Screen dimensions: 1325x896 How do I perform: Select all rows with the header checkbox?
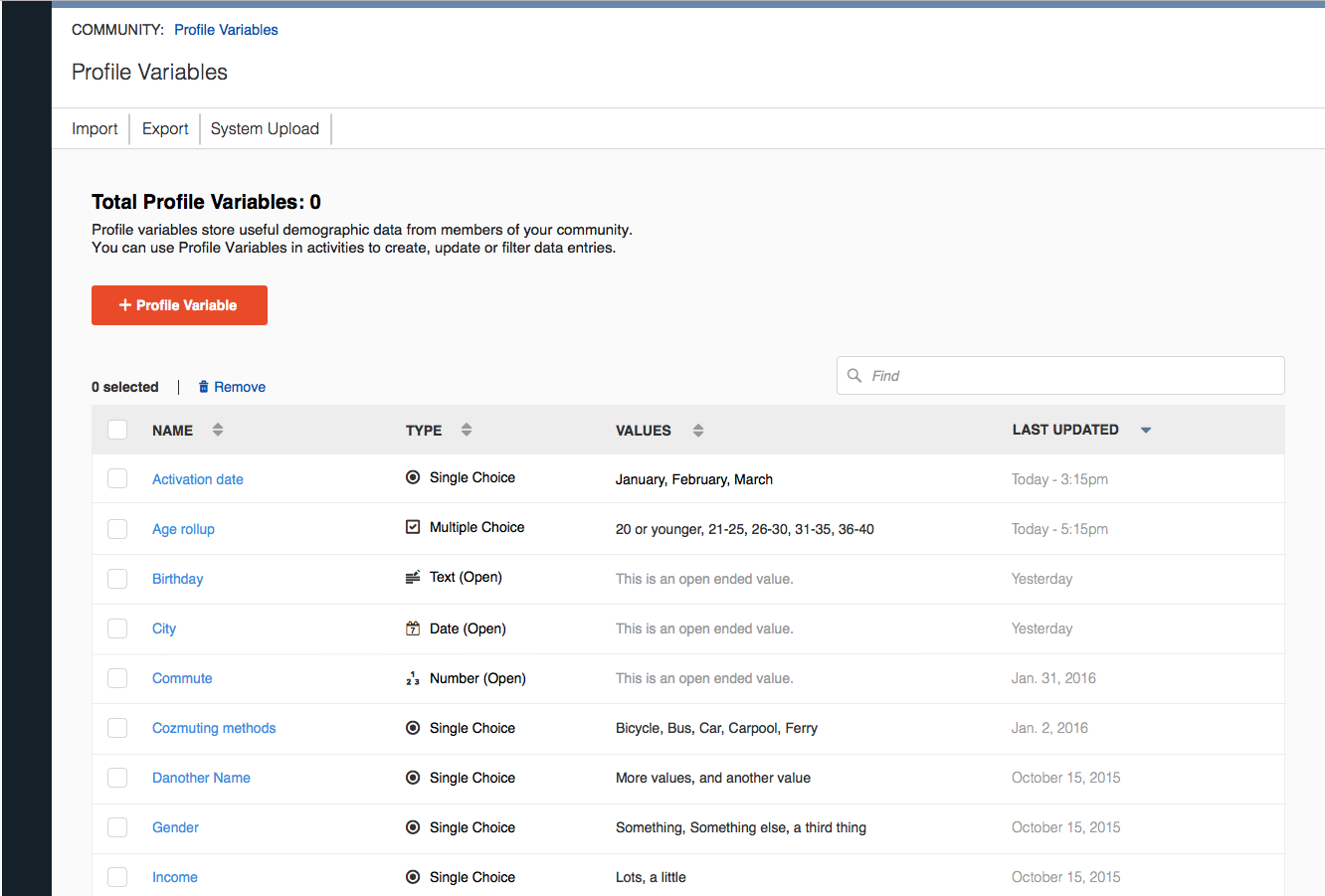pos(117,430)
